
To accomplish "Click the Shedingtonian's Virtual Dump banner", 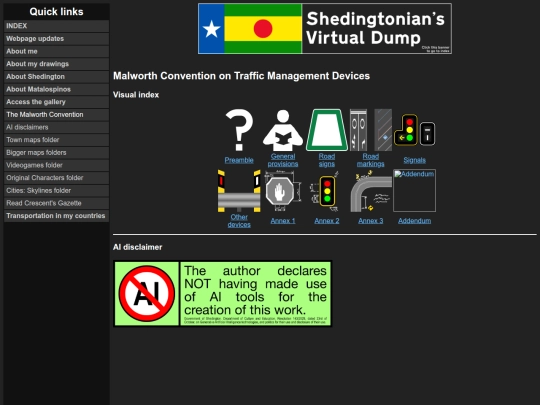I will click(x=325, y=29).
